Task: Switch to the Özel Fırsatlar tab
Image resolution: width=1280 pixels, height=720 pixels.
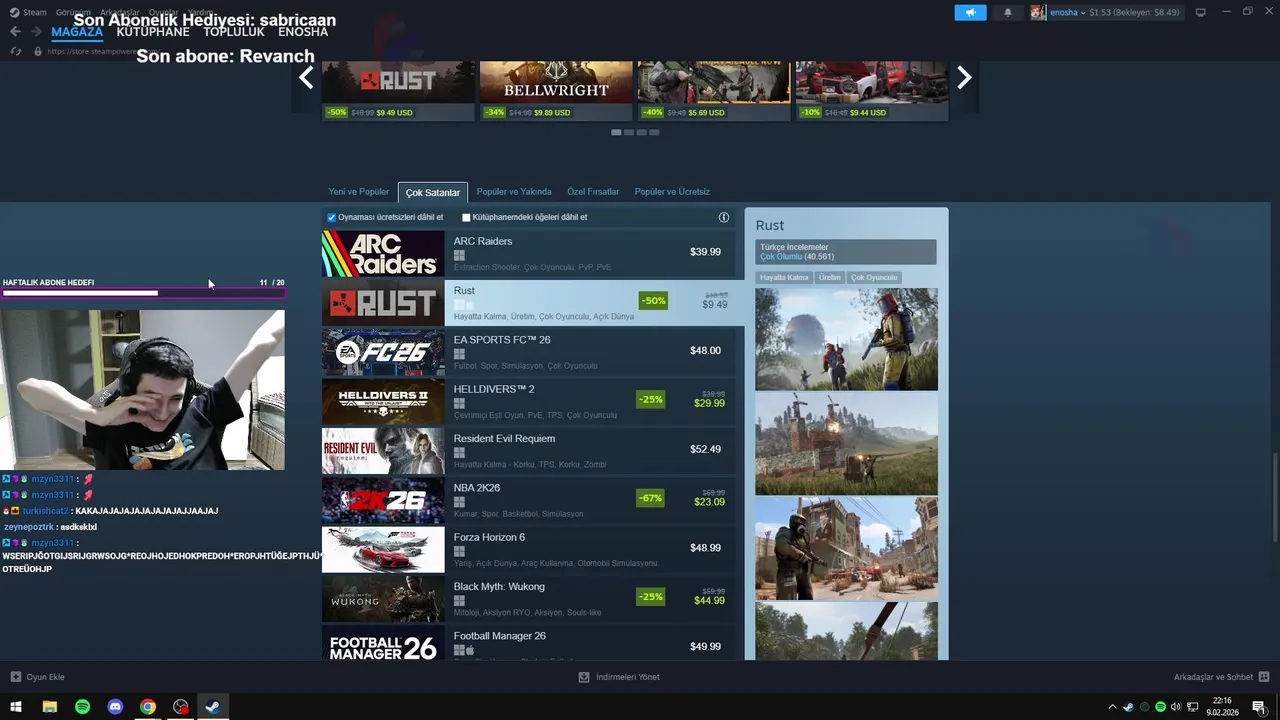Action: [x=593, y=192]
